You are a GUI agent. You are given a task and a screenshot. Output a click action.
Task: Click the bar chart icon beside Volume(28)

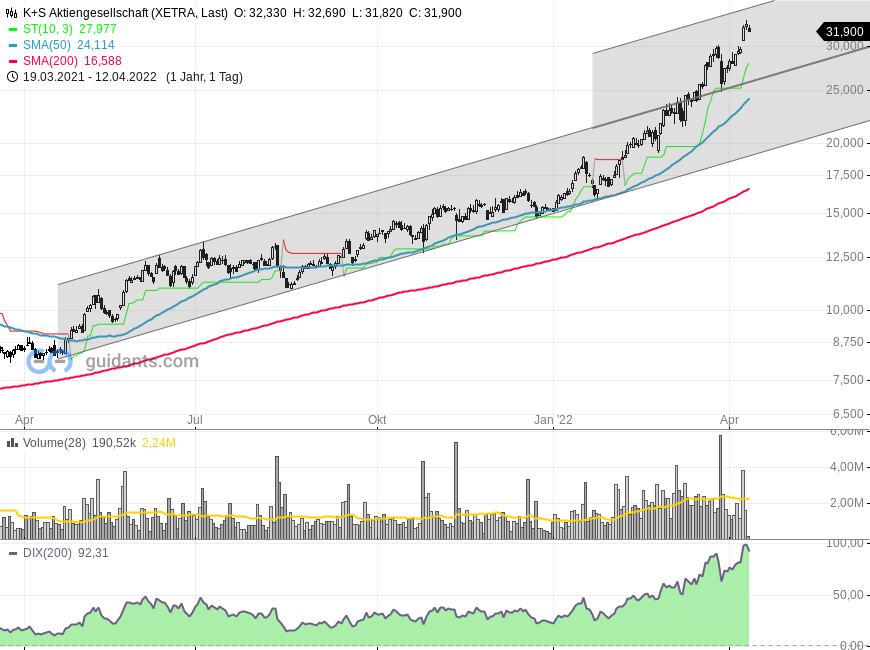click(12, 442)
